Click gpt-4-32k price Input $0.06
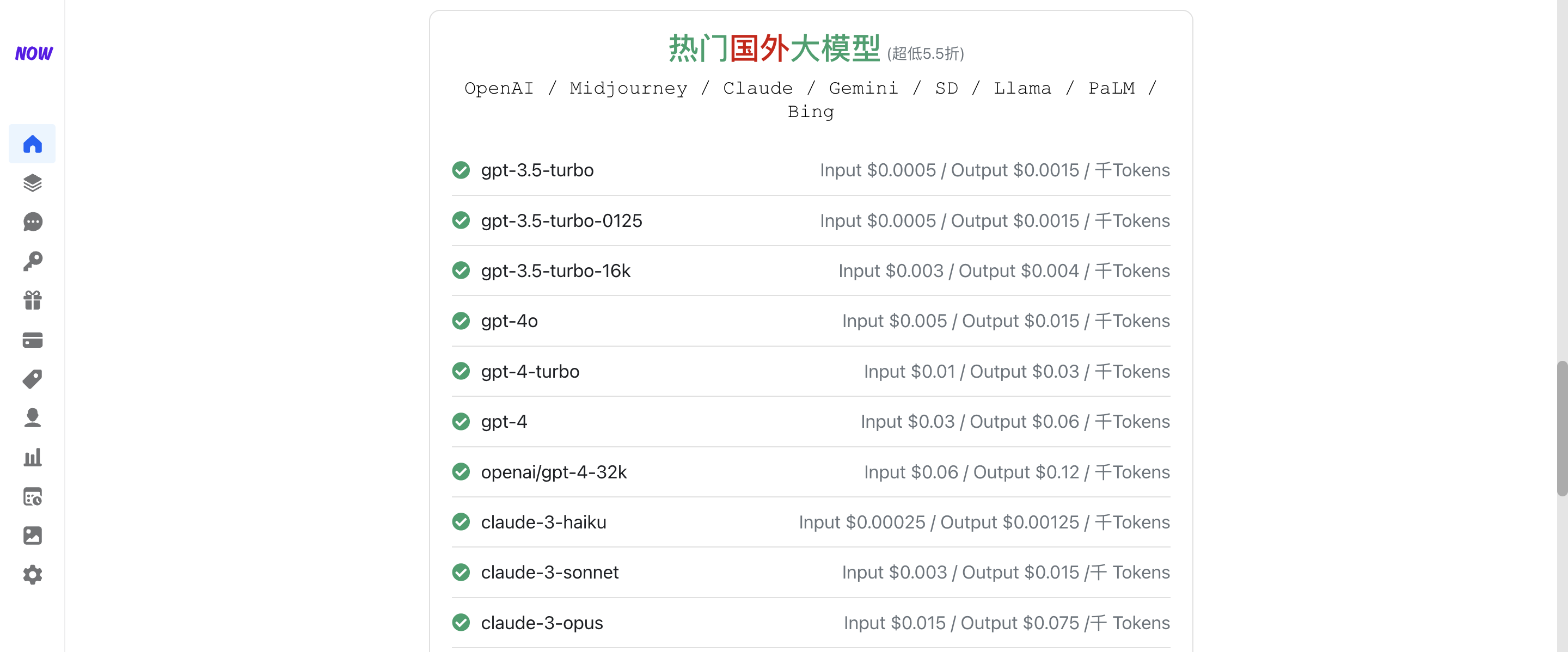 pyautogui.click(x=911, y=471)
